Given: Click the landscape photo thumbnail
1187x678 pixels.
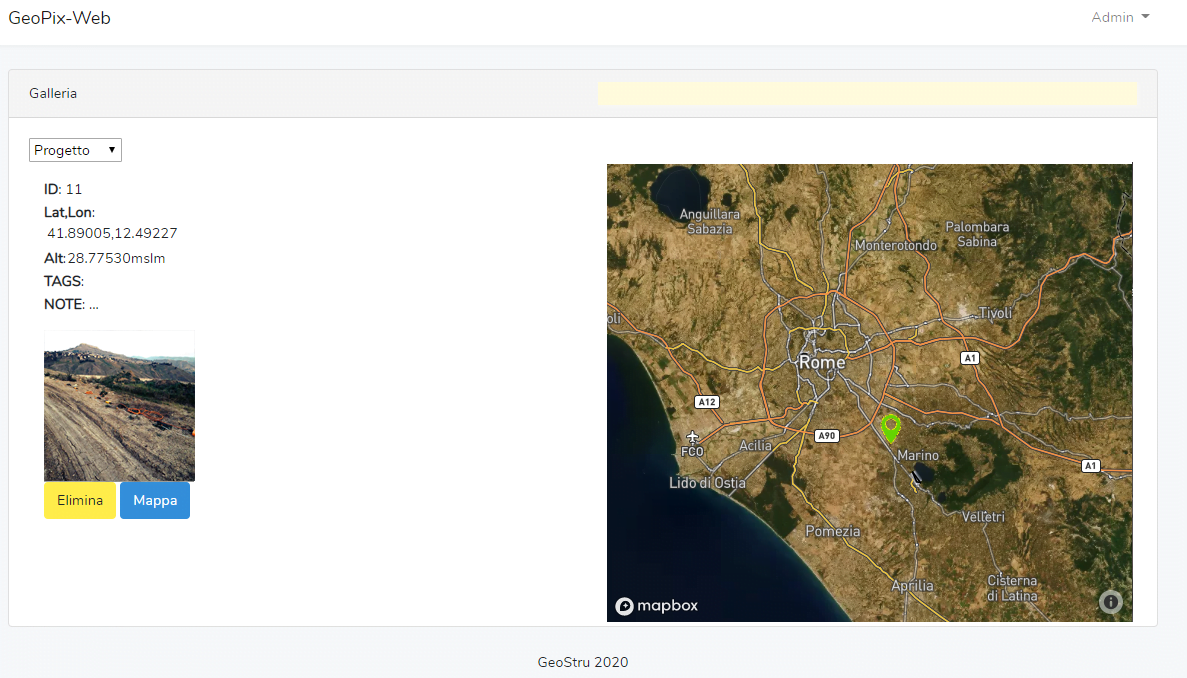Looking at the screenshot, I should 119,404.
